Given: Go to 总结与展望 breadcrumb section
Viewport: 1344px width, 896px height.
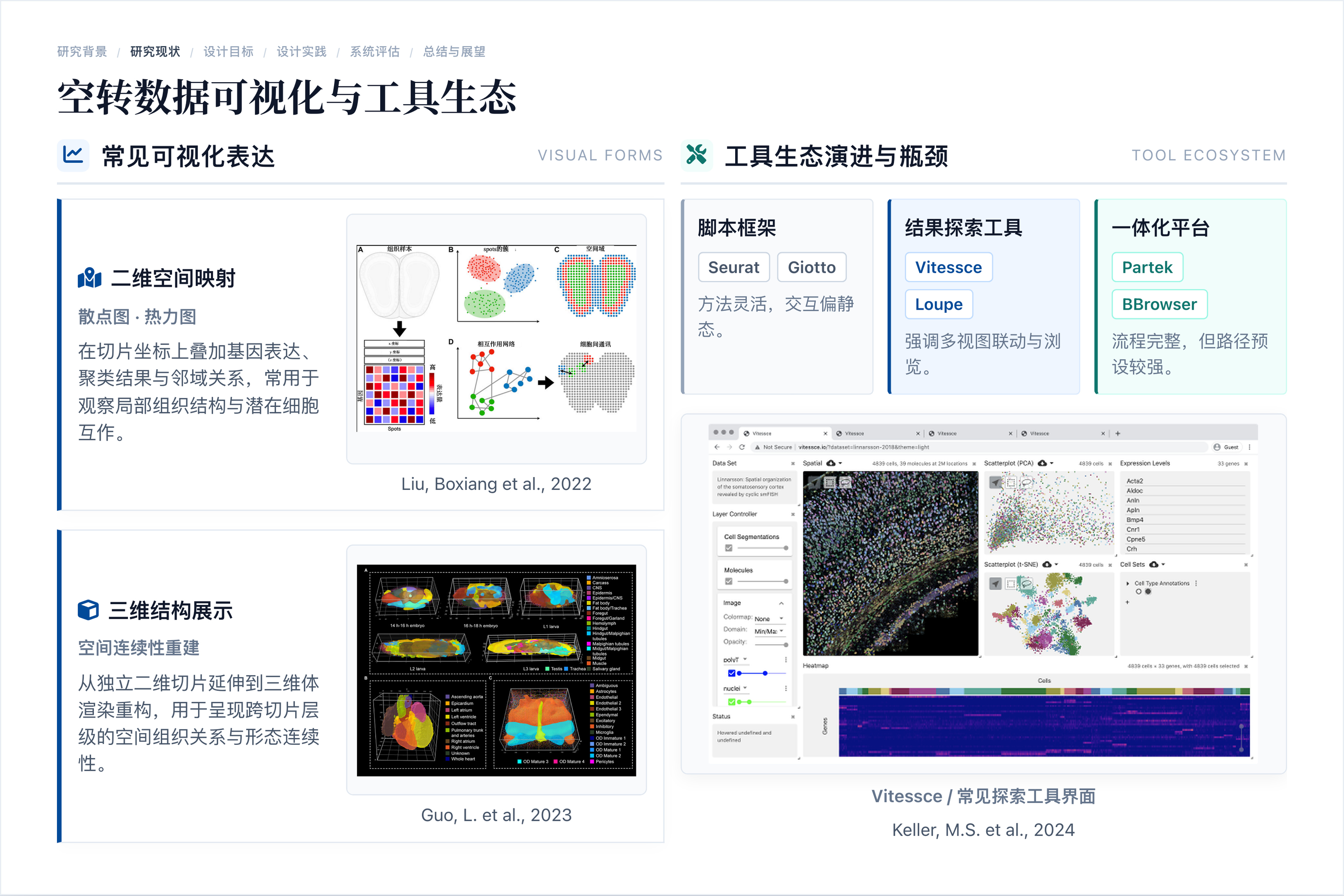Looking at the screenshot, I should point(454,52).
